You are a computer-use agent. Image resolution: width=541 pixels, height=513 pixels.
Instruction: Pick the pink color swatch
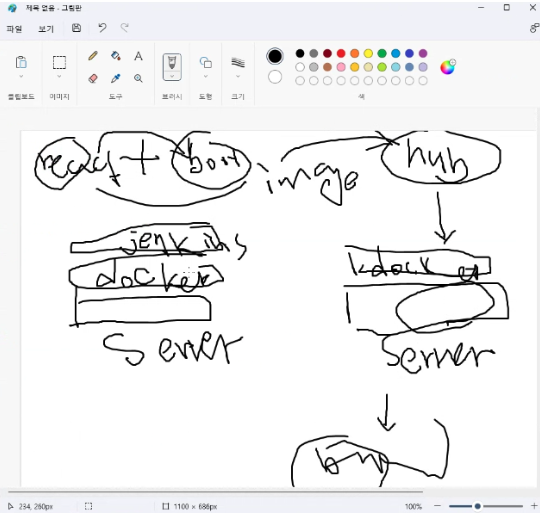pos(341,67)
